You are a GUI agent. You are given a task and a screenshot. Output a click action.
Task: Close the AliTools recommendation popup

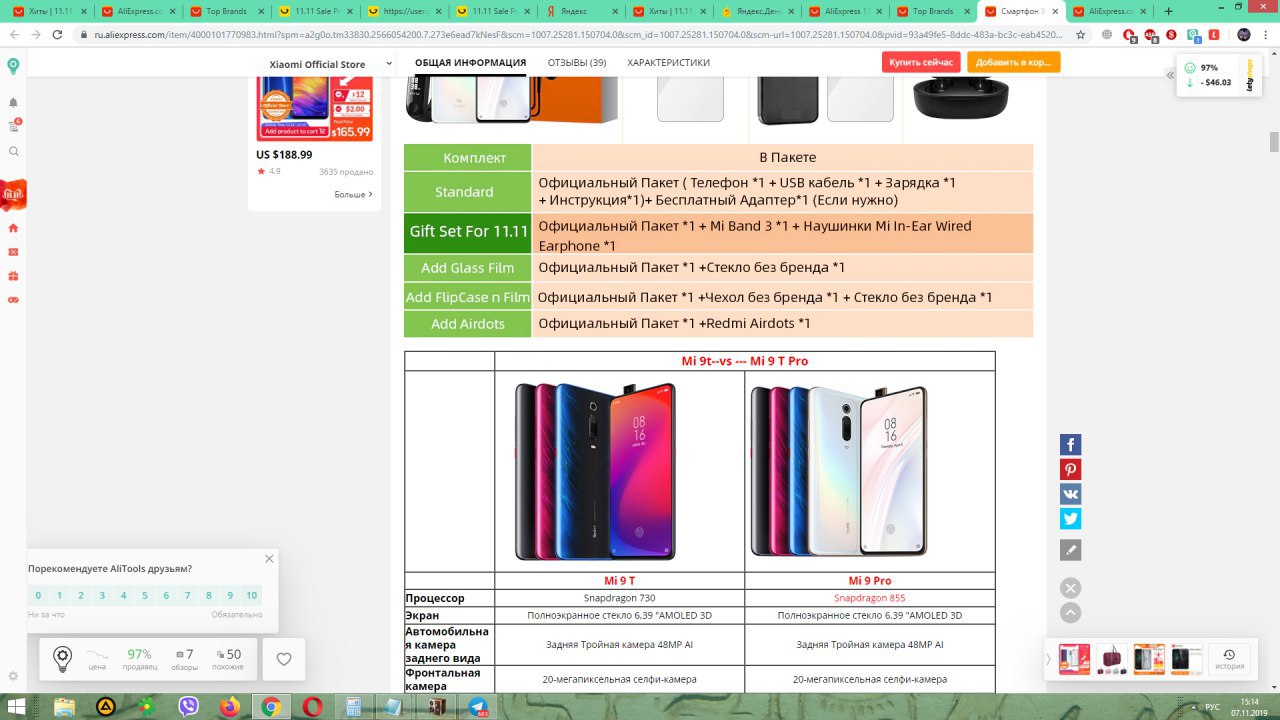(x=269, y=559)
